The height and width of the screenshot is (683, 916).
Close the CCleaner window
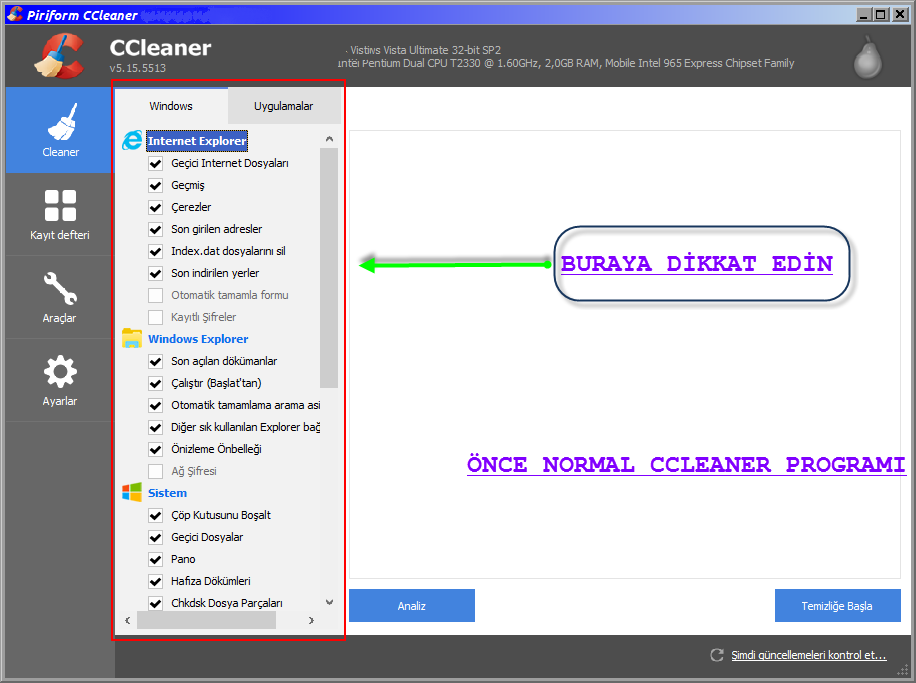point(900,15)
